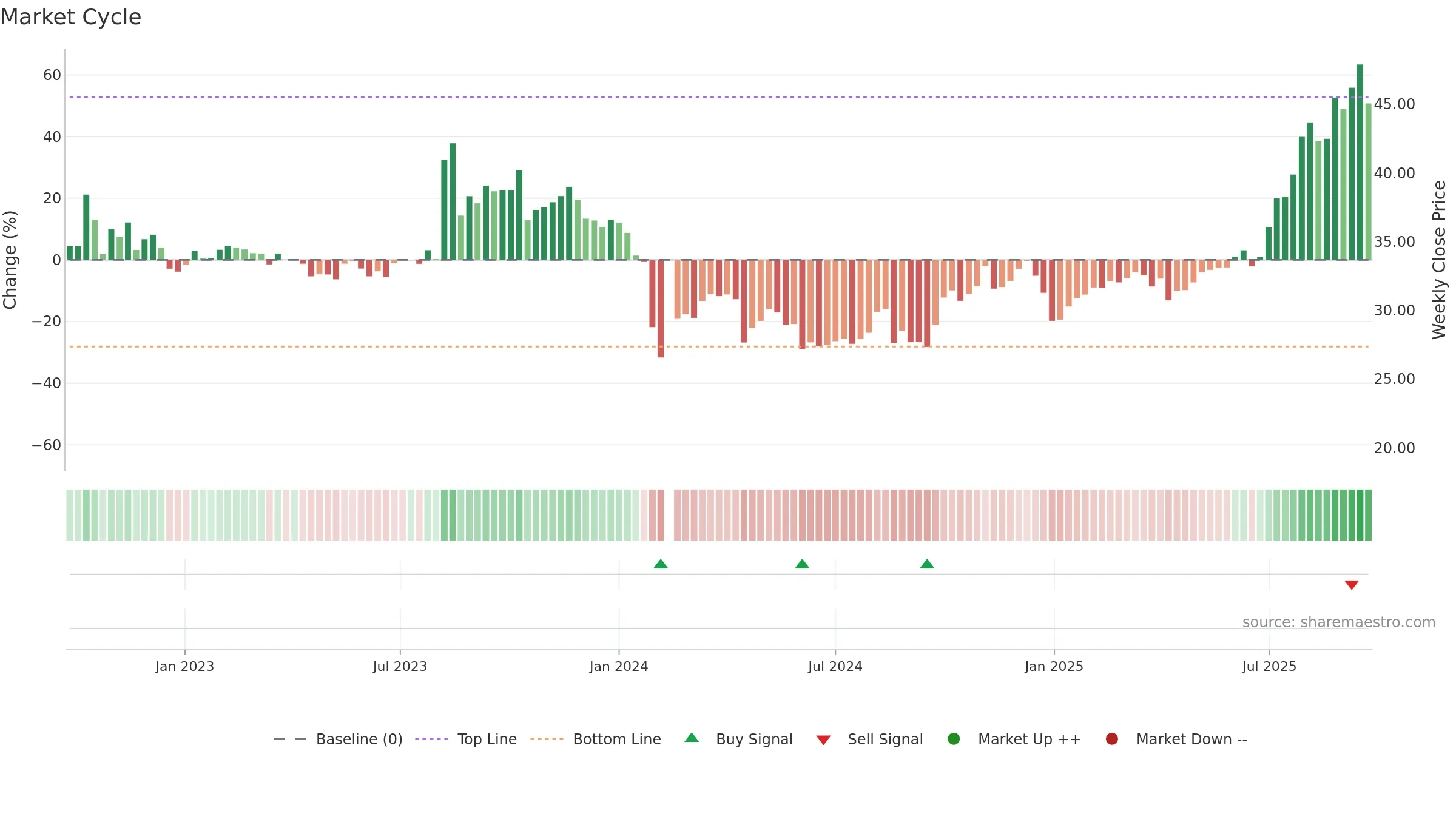
Task: Click the 20.00 price tick label
Action: [1394, 448]
